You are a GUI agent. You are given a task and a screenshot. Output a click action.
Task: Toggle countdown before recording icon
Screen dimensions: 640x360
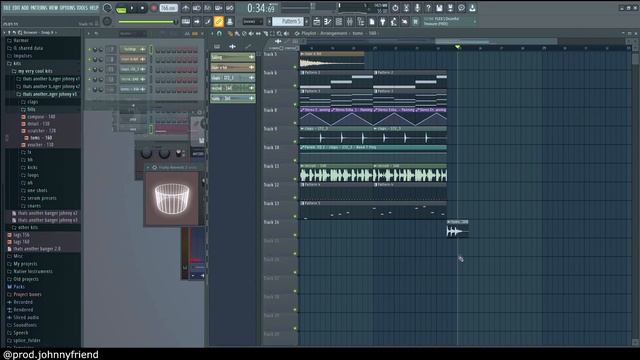(208, 8)
